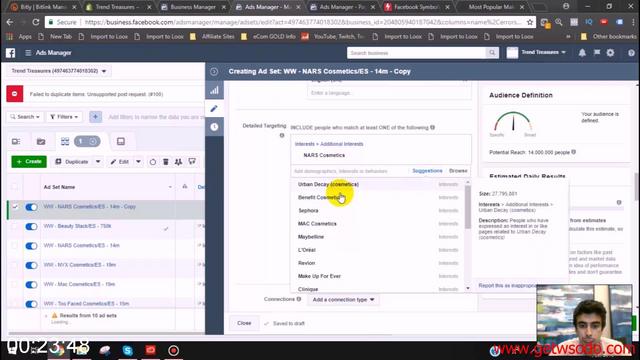The width and height of the screenshot is (640, 360).
Task: Click the Facebook logo icon
Action: tap(11, 53)
